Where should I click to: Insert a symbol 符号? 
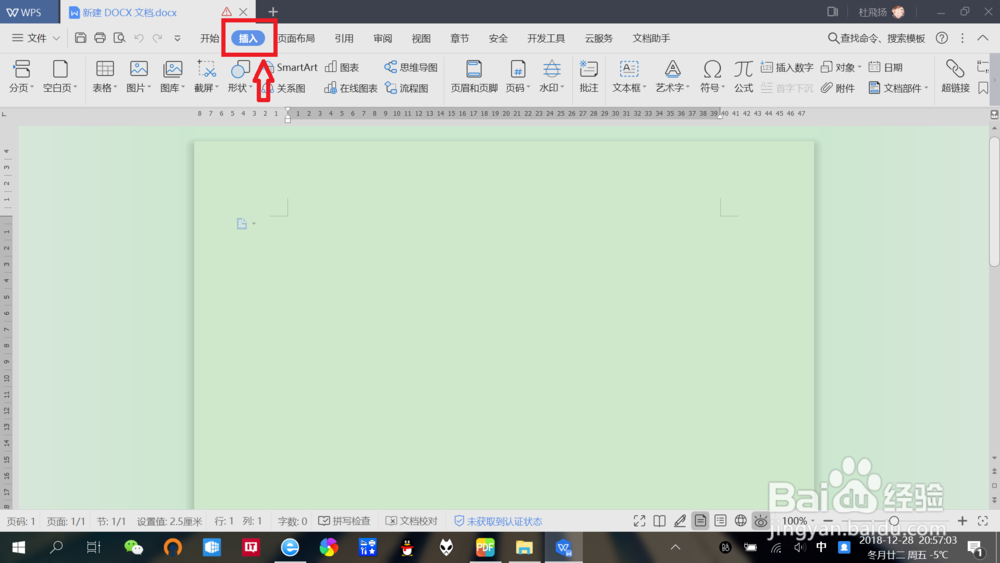click(712, 76)
